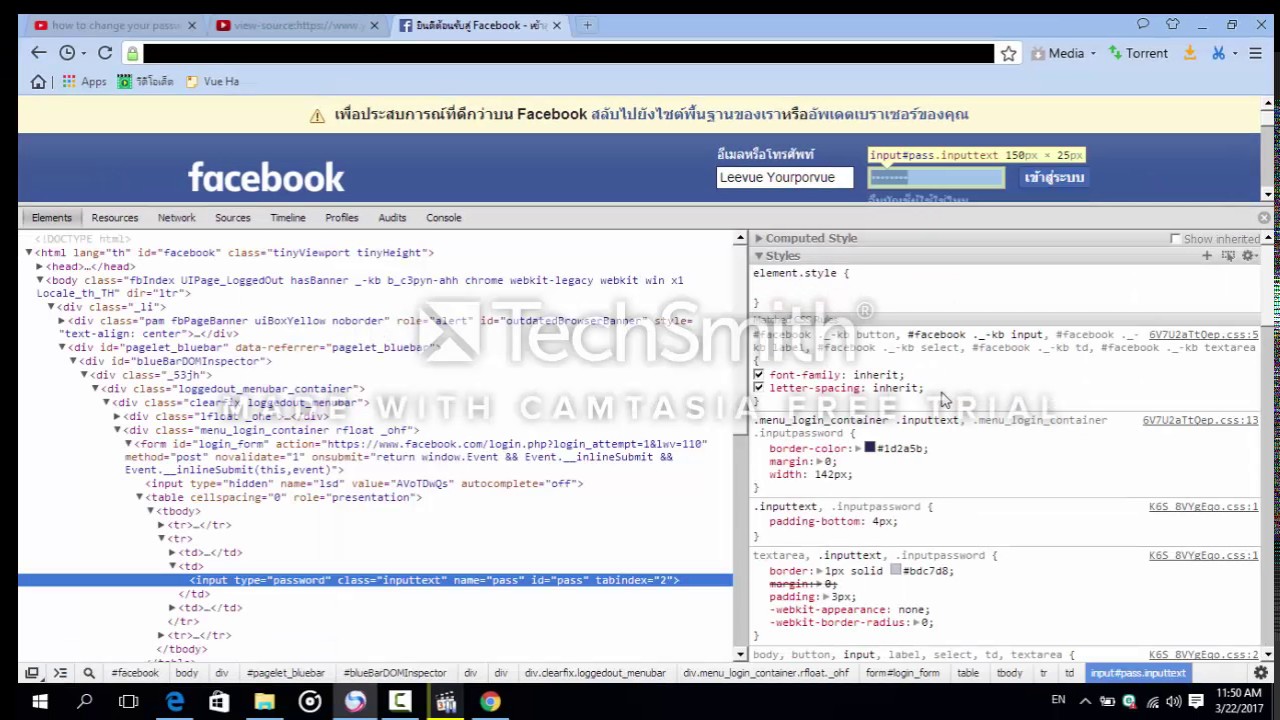Open the Torrent toolbar button
The height and width of the screenshot is (720, 1280).
(1138, 53)
